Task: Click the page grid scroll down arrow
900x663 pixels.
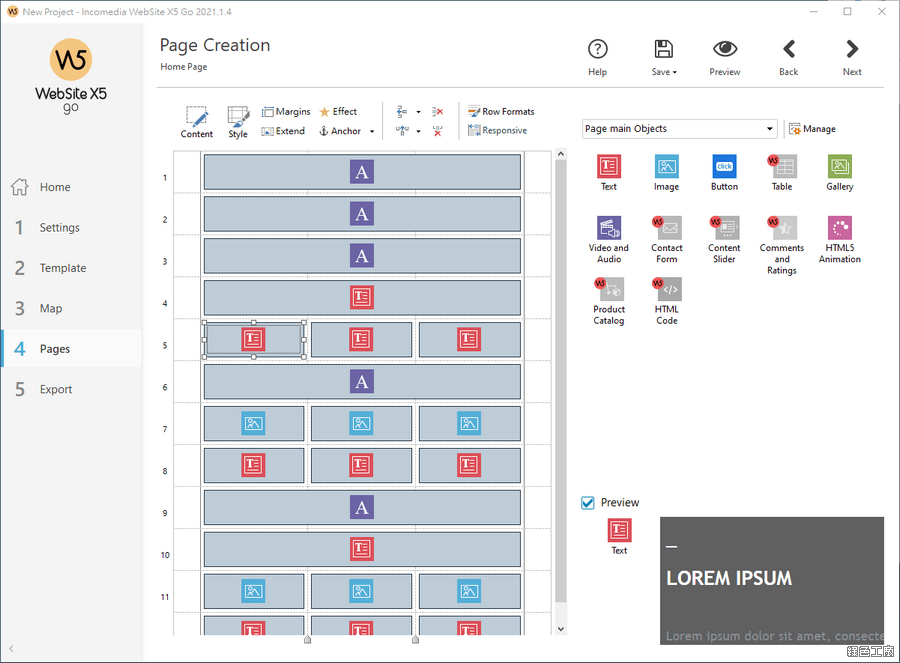Action: tap(561, 629)
